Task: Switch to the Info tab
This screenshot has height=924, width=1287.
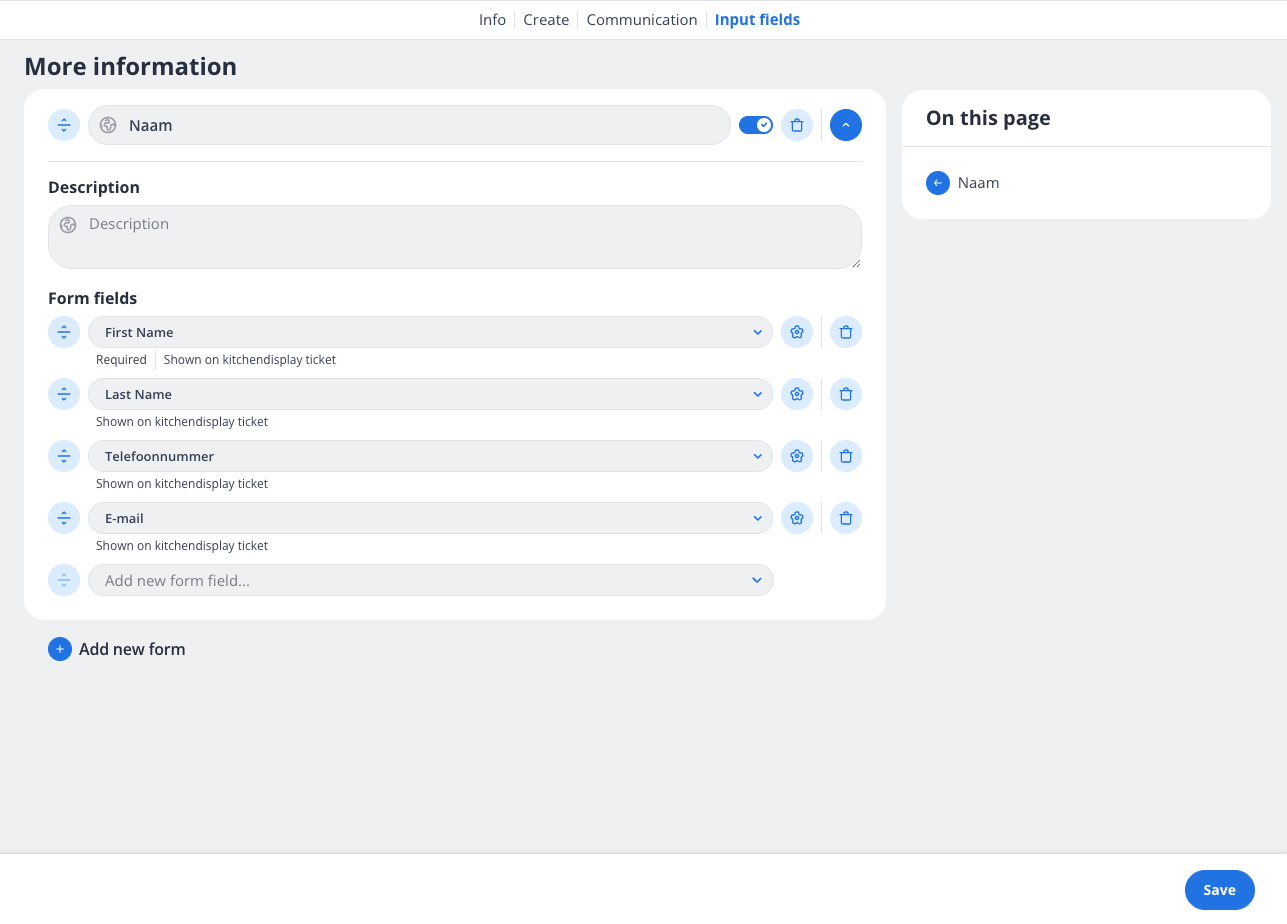Action: [x=492, y=19]
